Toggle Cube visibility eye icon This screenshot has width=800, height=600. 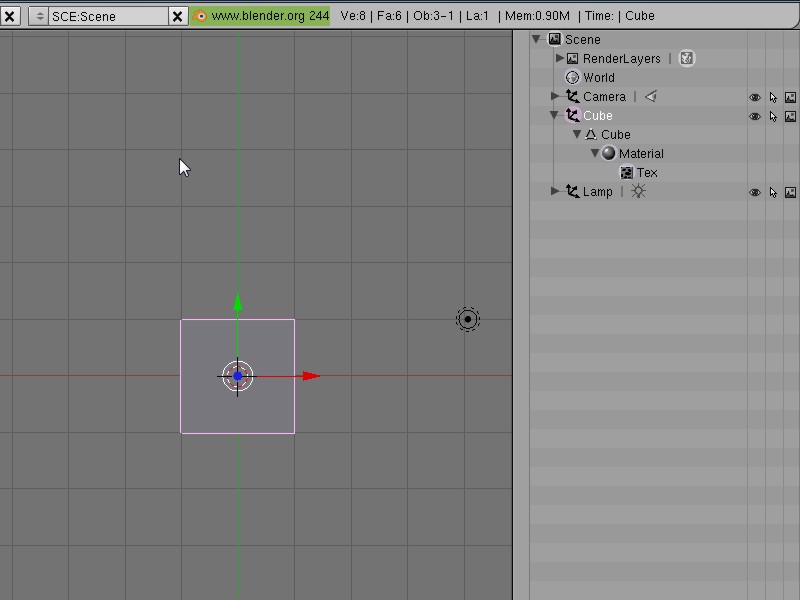[755, 116]
